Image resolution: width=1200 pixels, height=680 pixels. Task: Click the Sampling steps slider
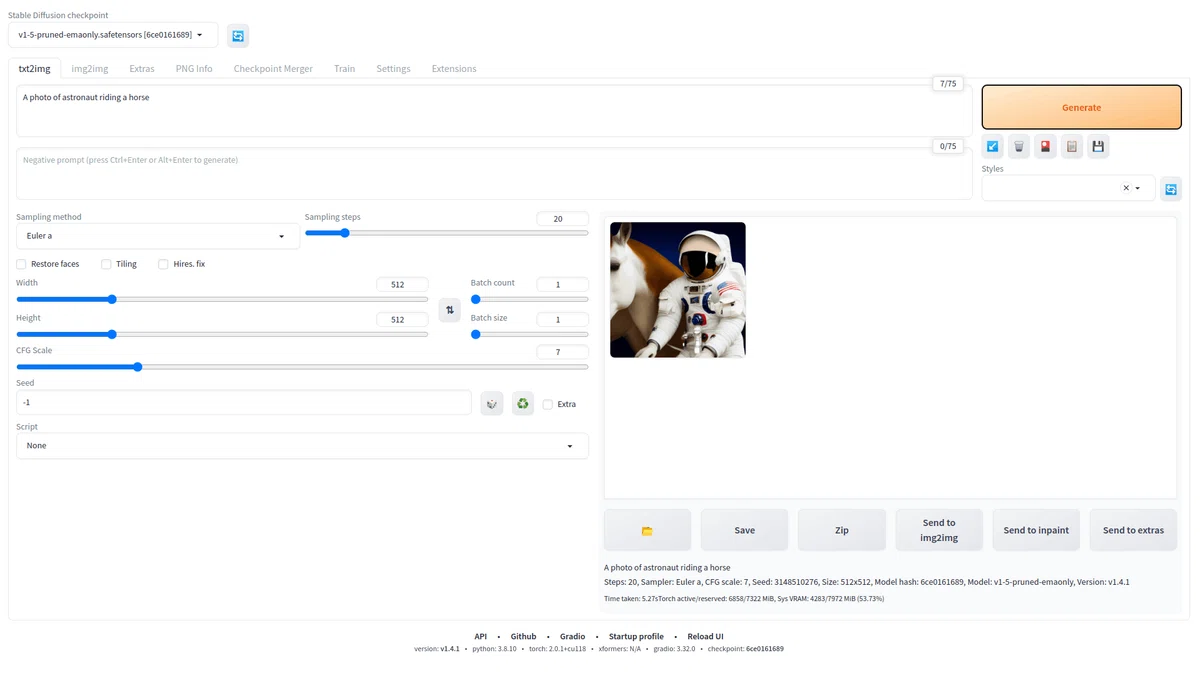coord(447,233)
